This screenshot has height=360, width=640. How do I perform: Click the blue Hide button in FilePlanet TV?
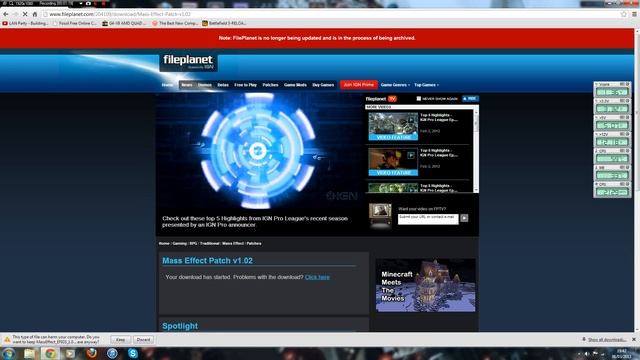pos(470,98)
